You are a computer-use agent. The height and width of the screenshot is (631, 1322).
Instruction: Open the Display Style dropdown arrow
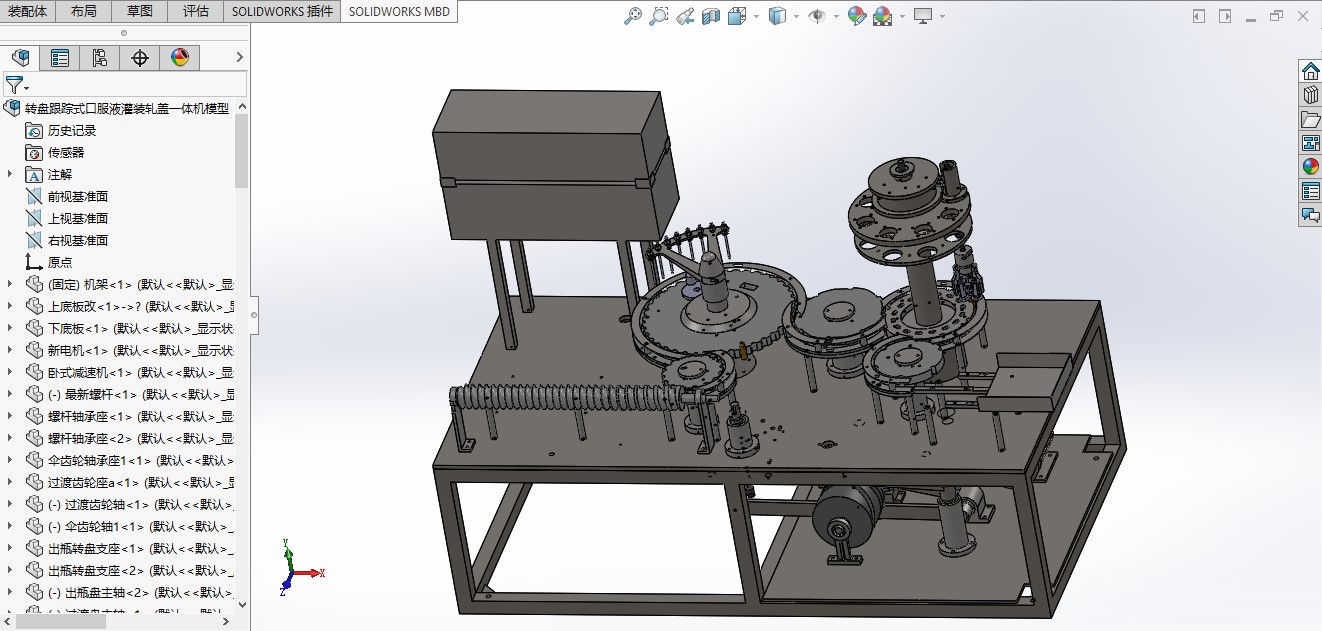(x=796, y=16)
